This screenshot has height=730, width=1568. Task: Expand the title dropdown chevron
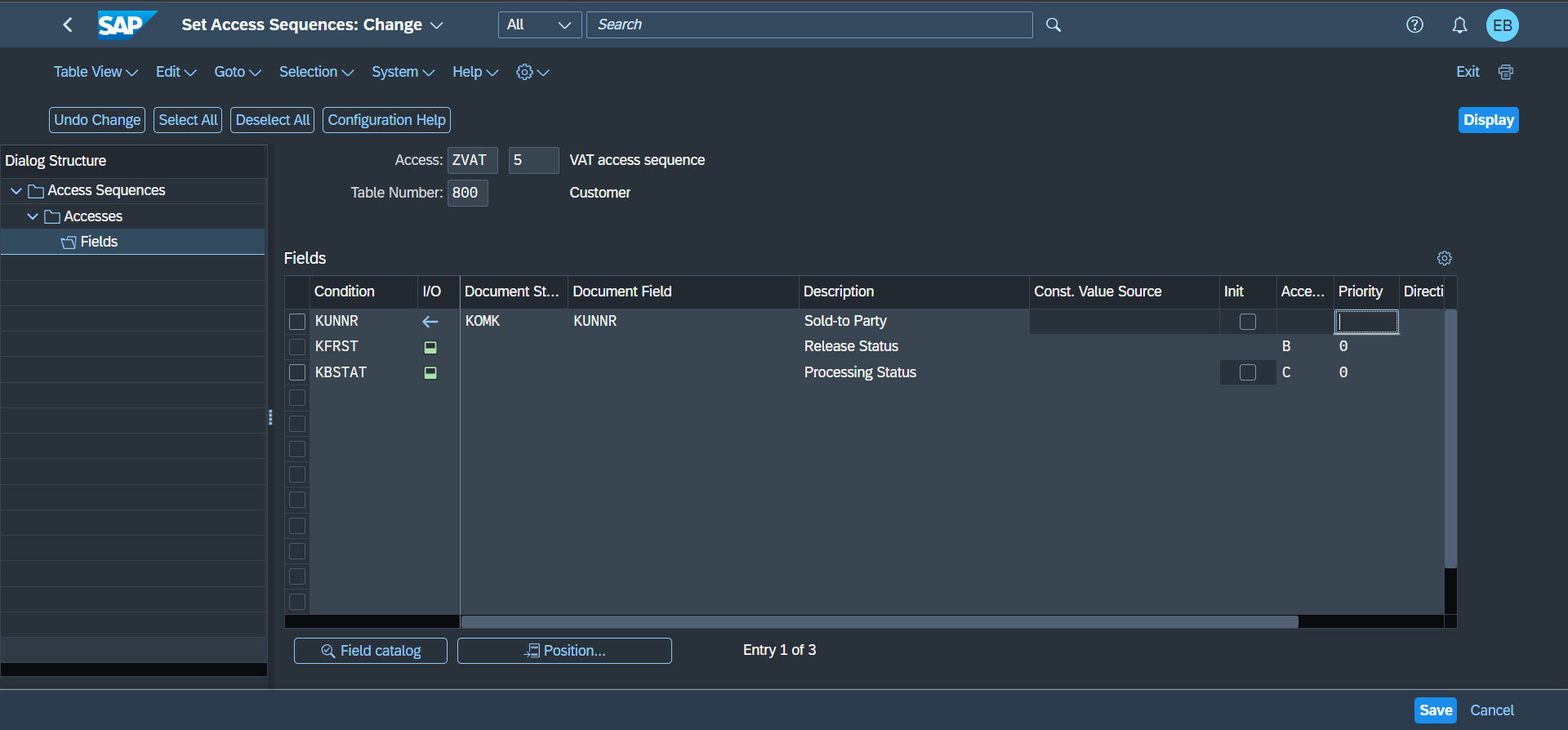tap(437, 25)
